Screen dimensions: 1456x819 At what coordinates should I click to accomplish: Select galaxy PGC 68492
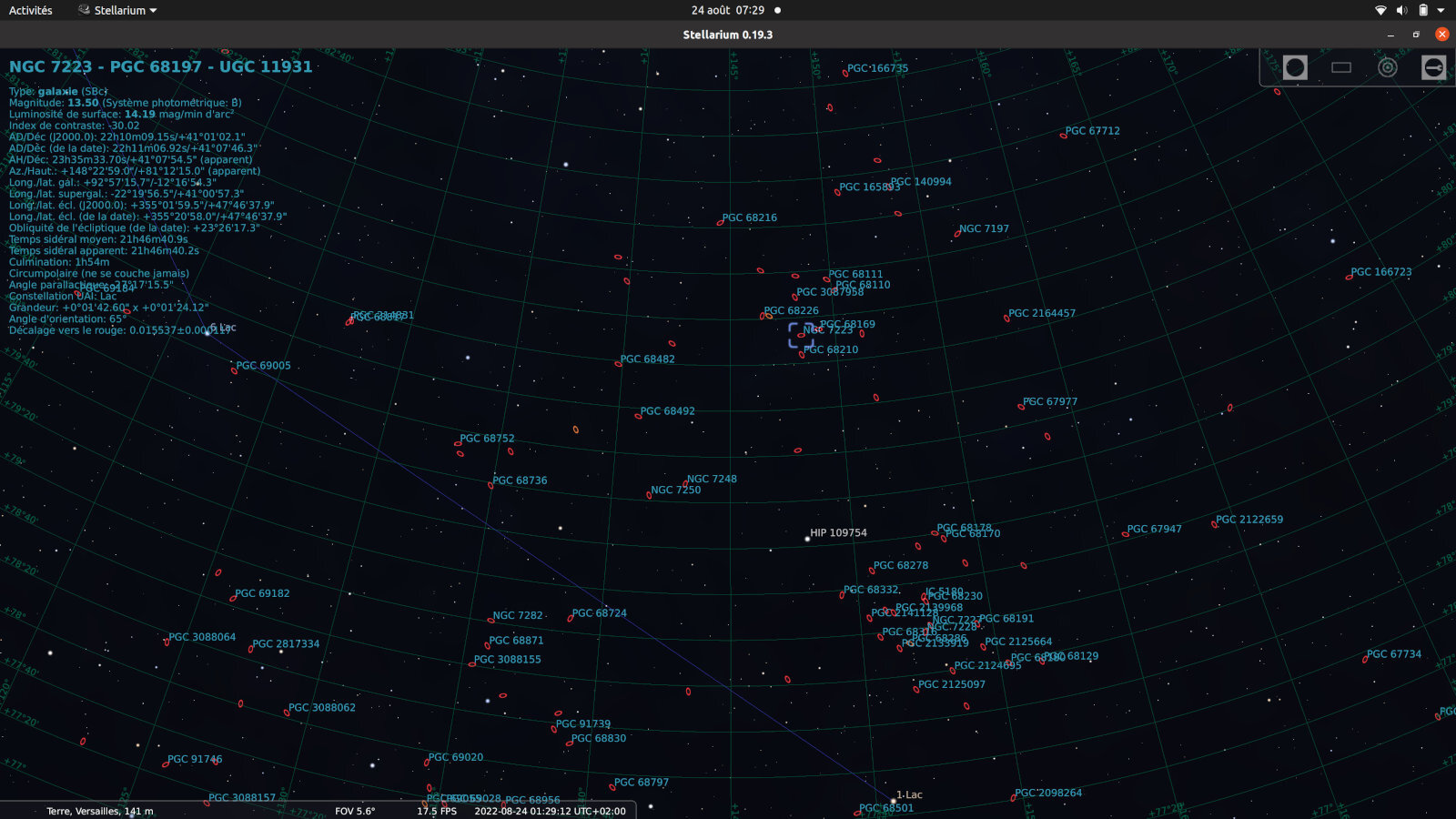pos(667,411)
